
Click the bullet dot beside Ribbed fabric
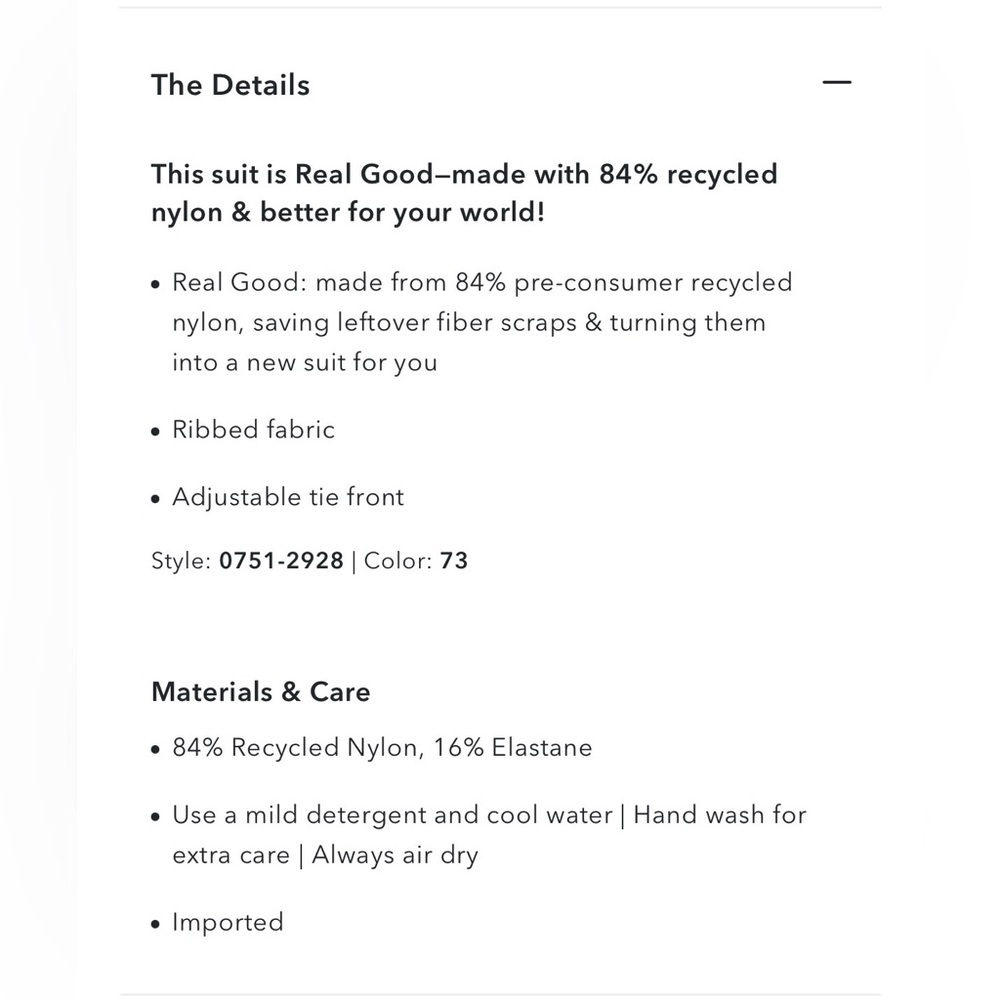pos(156,432)
